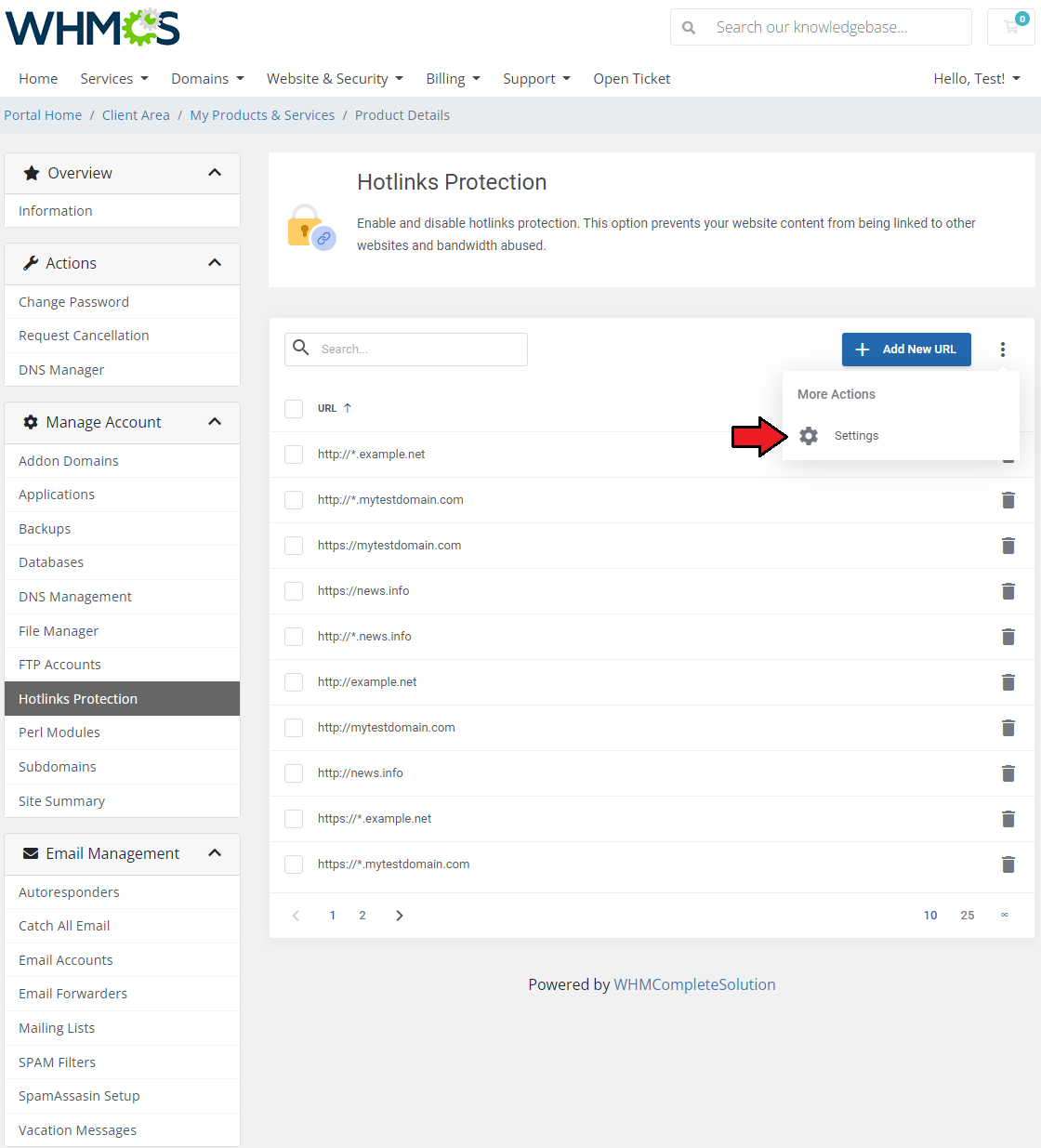Follow the Portal Home breadcrumb link

43,115
